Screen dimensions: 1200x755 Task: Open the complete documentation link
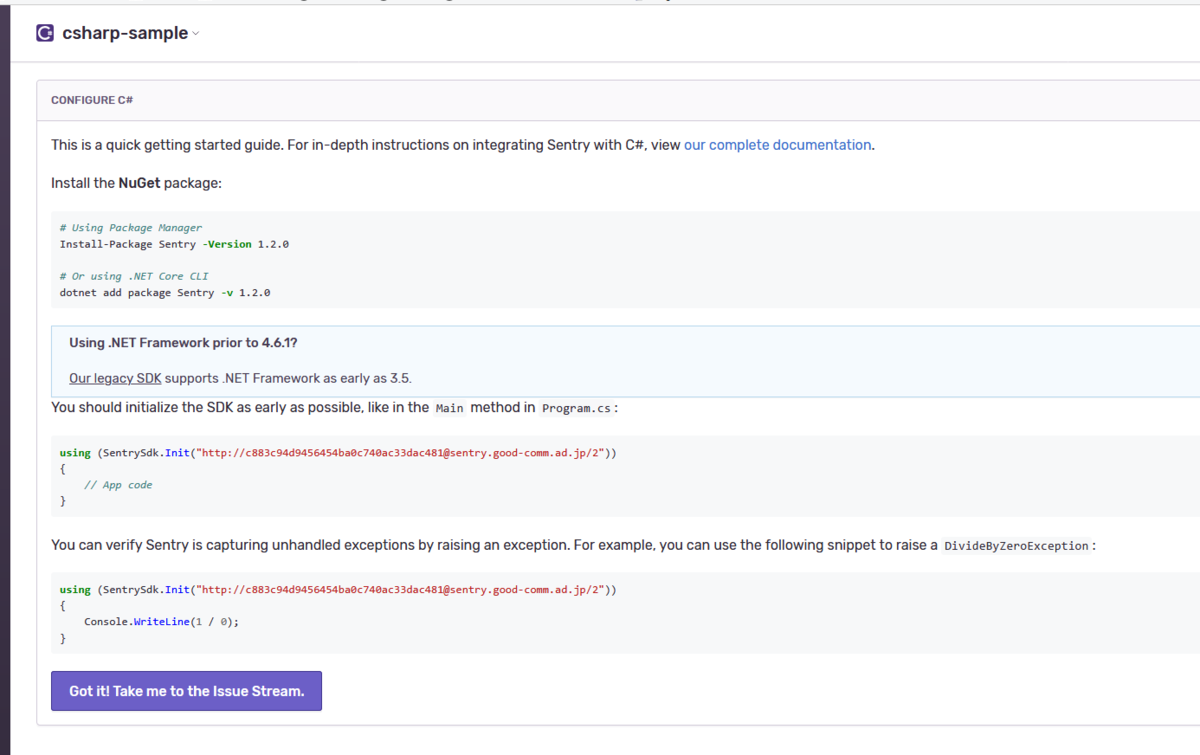[777, 145]
